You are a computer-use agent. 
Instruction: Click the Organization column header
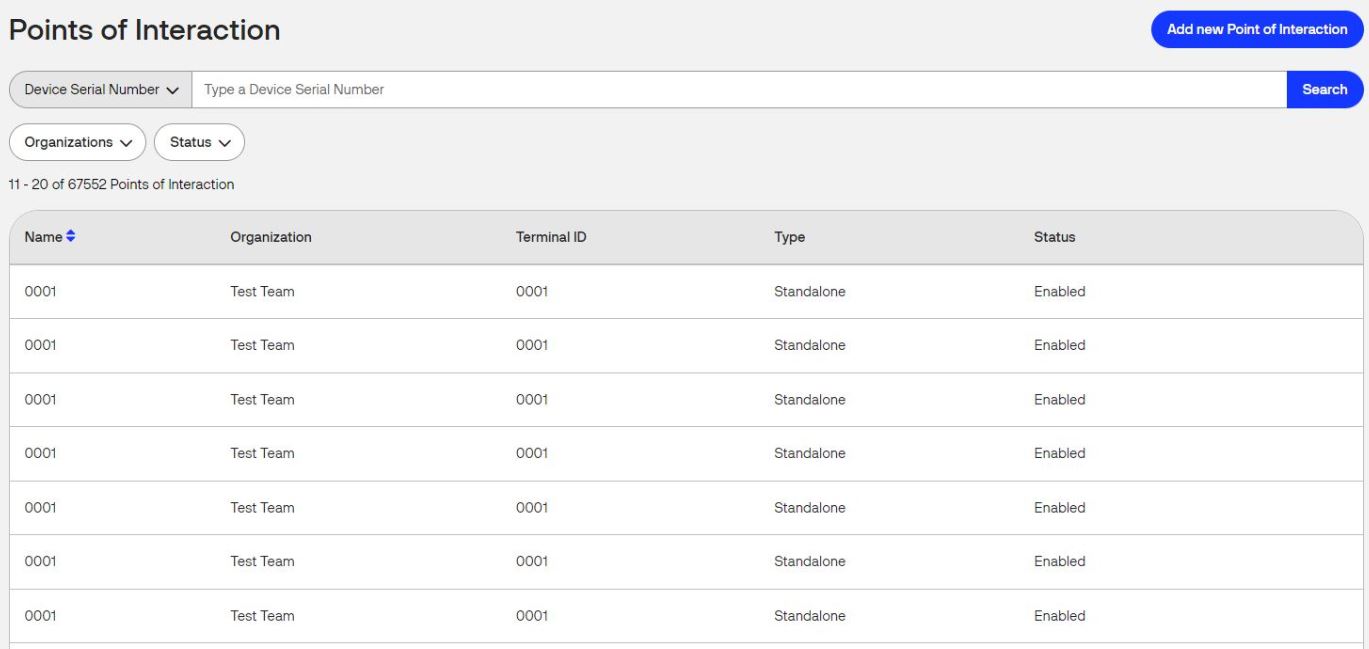(271, 237)
